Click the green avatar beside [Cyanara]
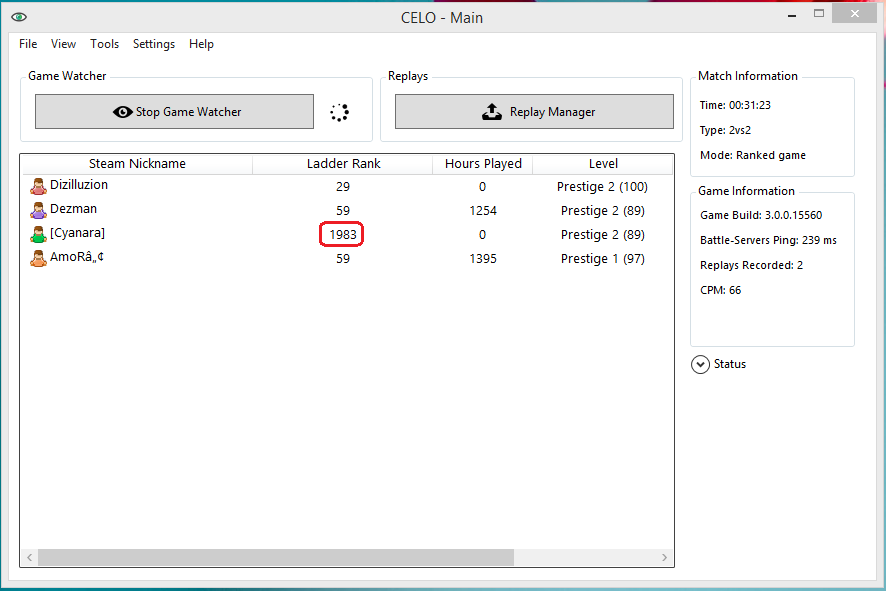This screenshot has width=886, height=591. click(x=38, y=234)
